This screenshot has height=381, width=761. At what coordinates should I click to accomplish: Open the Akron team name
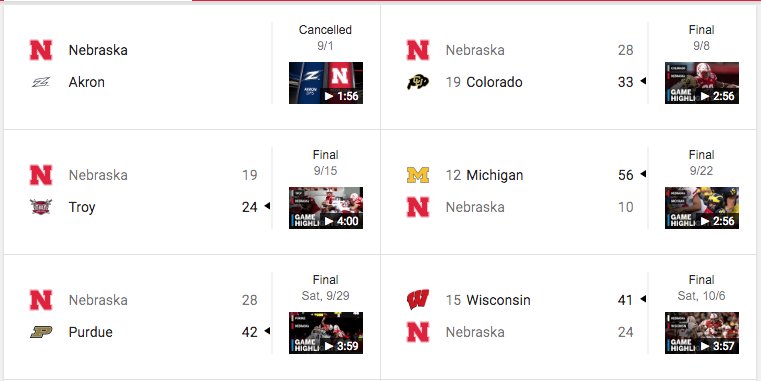coord(86,82)
